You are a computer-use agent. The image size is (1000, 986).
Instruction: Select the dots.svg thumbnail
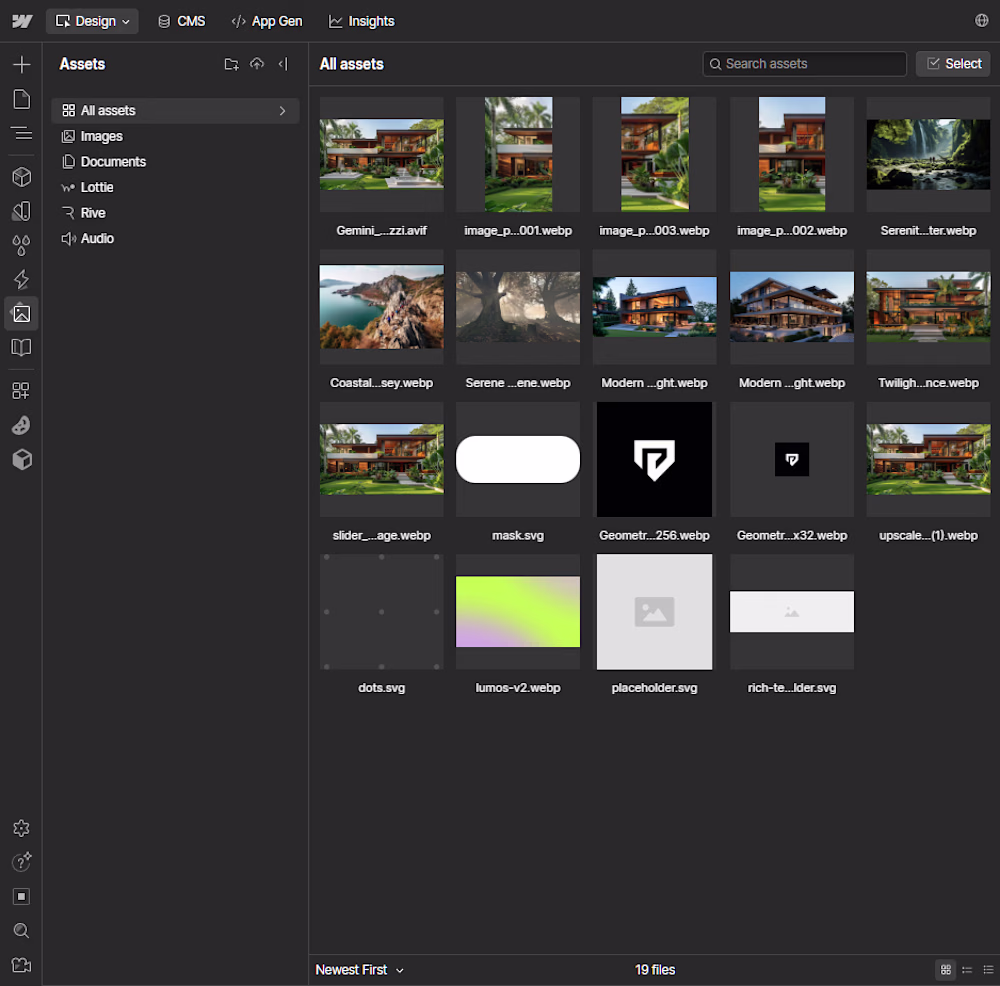pyautogui.click(x=381, y=612)
